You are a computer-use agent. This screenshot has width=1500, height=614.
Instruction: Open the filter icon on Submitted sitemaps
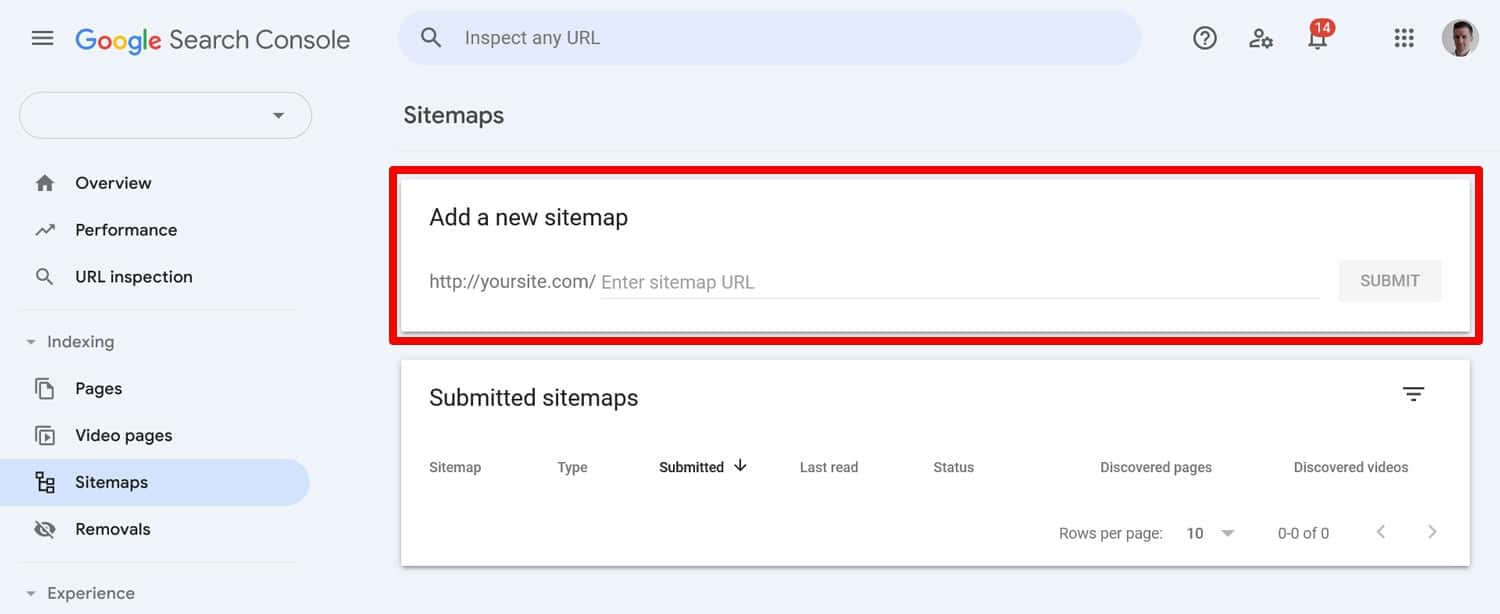1413,394
